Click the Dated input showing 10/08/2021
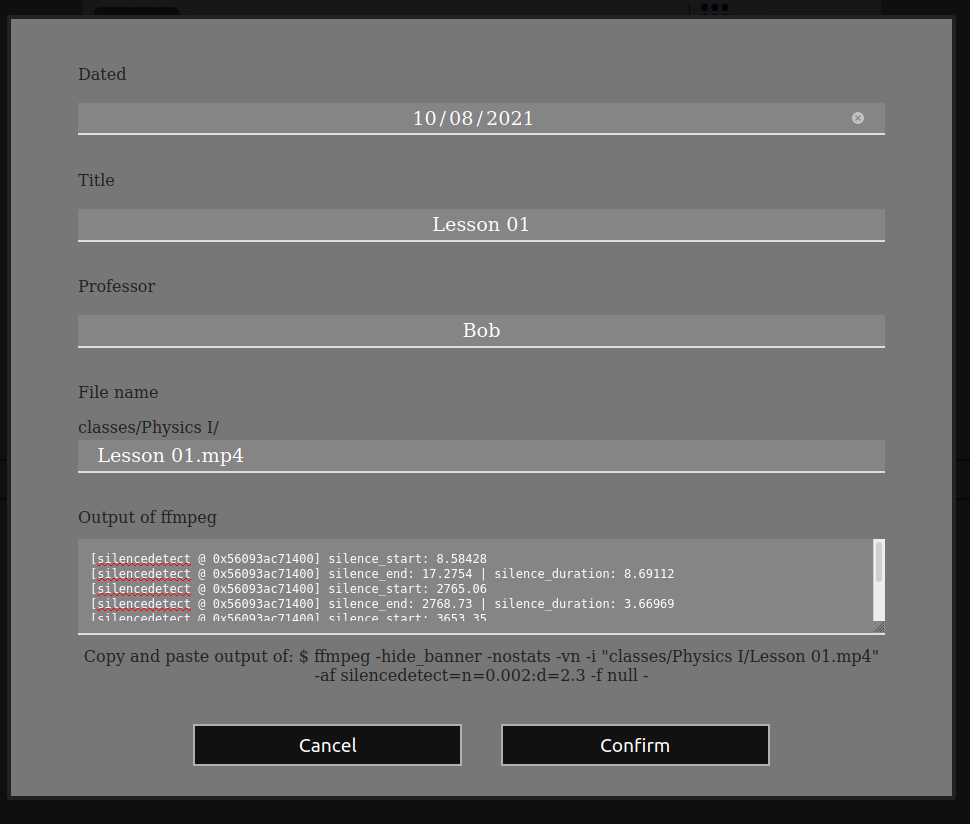The height and width of the screenshot is (824, 970). coord(481,118)
